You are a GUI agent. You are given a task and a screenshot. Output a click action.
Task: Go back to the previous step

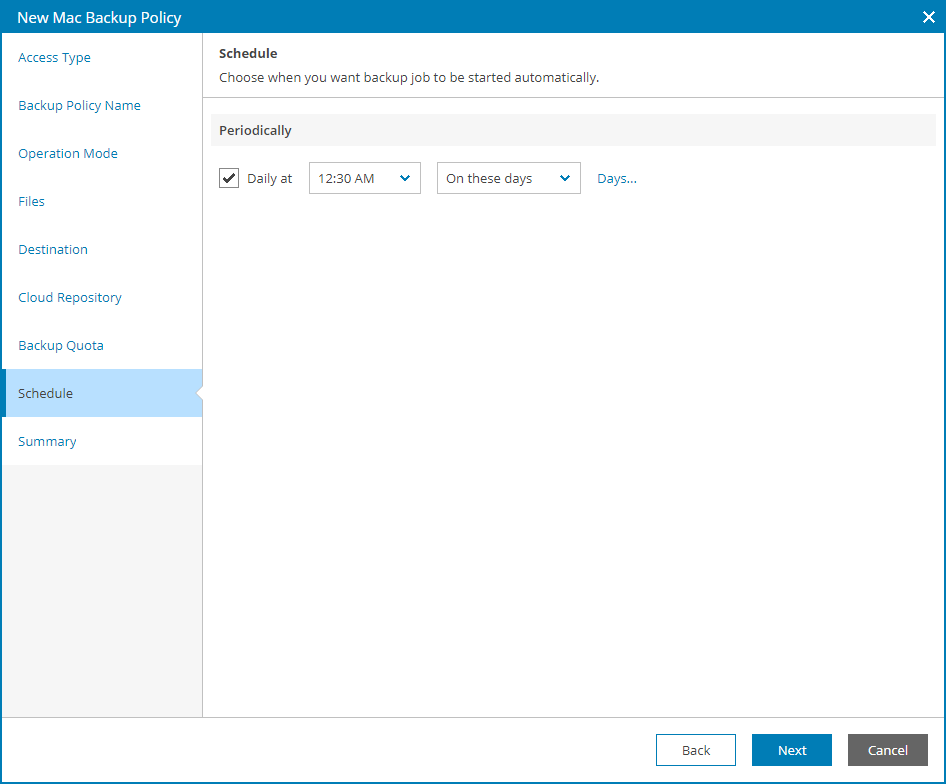pyautogui.click(x=695, y=750)
